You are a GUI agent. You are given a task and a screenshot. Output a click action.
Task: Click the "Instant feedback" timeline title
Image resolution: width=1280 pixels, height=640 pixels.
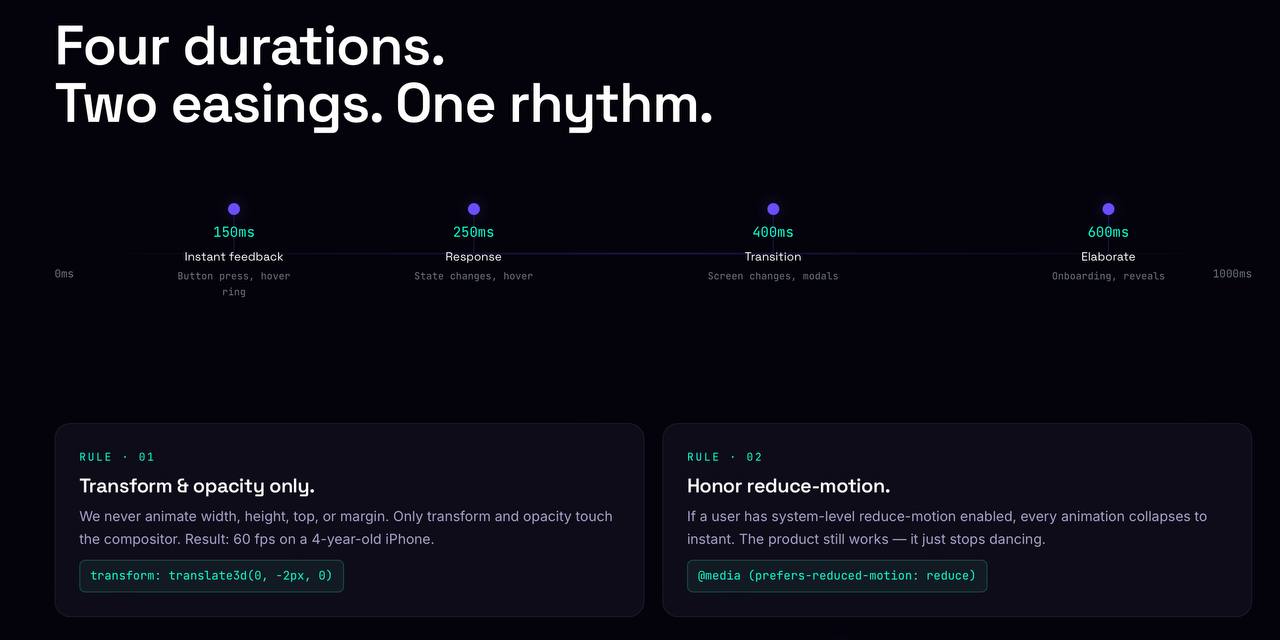[234, 257]
